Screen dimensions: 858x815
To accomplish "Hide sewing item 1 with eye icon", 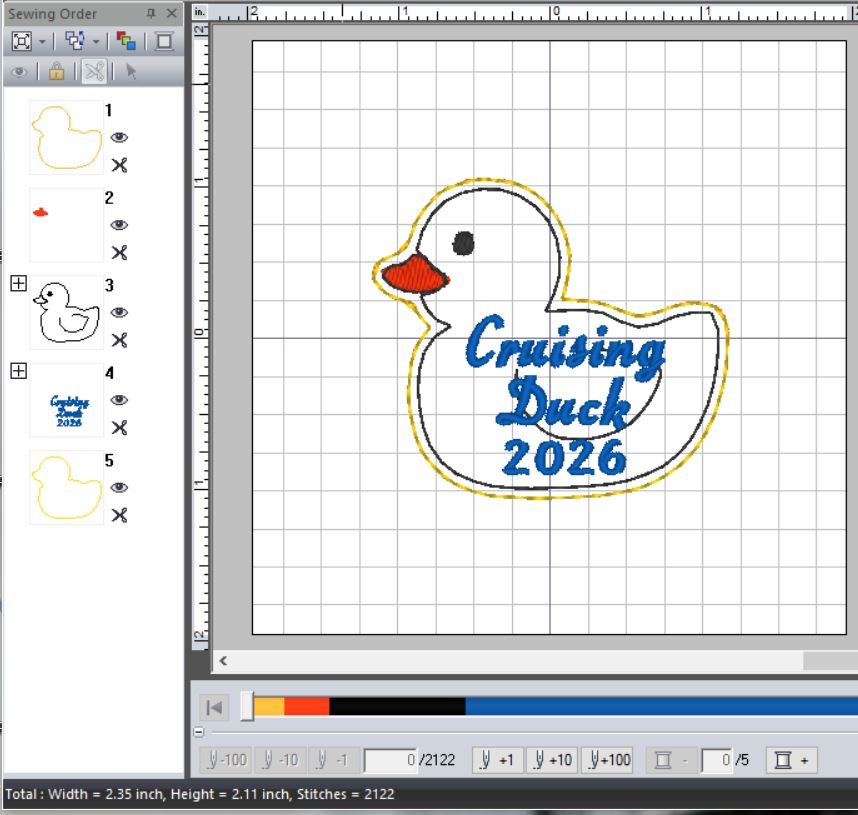I will 119,138.
